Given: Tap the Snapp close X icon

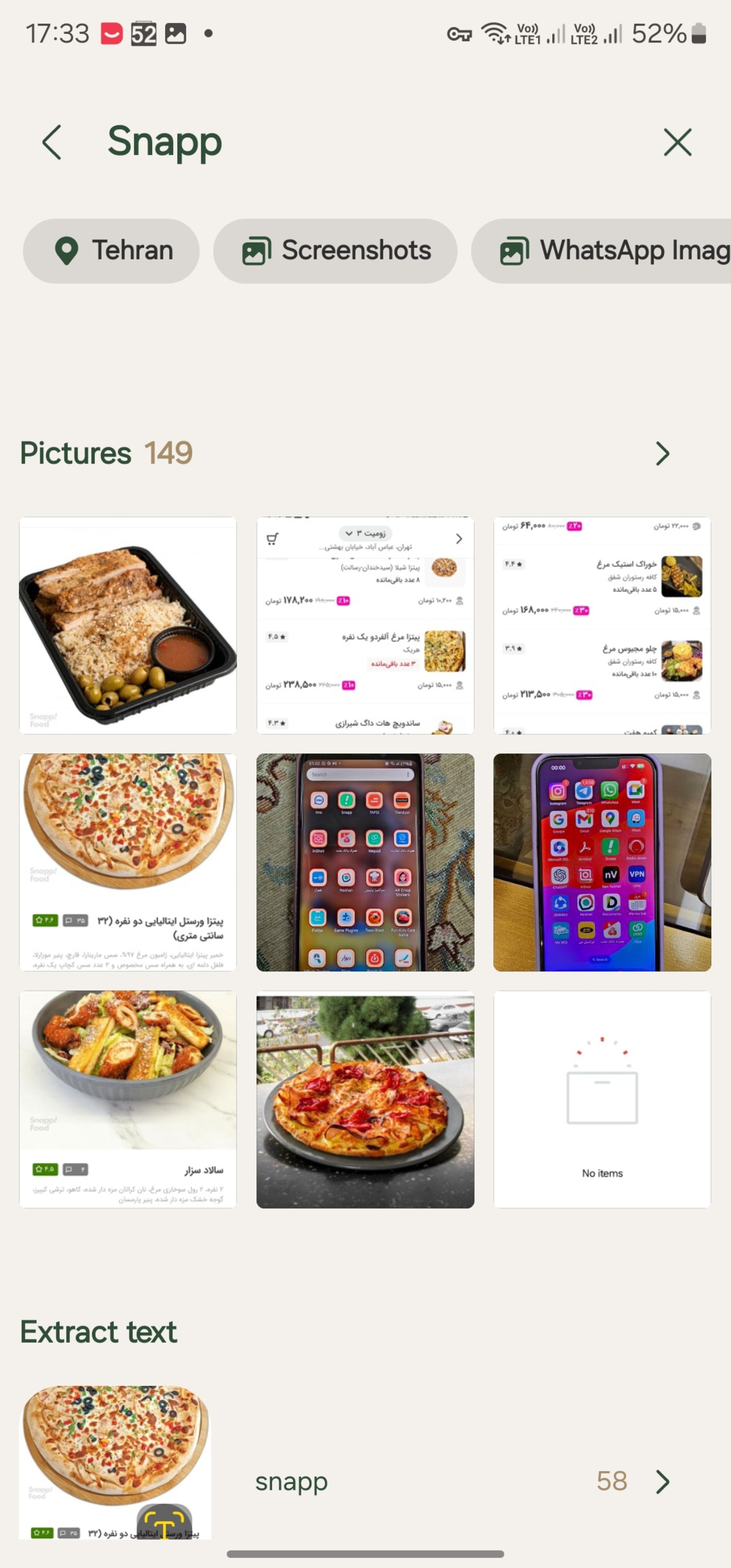Looking at the screenshot, I should (x=679, y=141).
